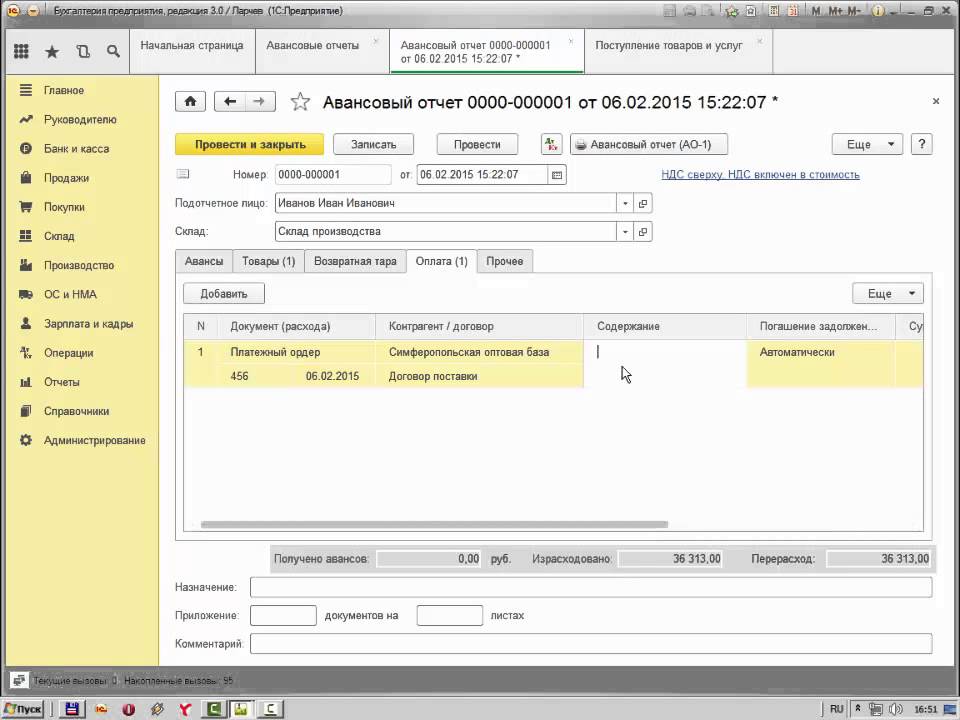The height and width of the screenshot is (720, 960).
Task: Click the search magnifier icon
Action: point(113,51)
